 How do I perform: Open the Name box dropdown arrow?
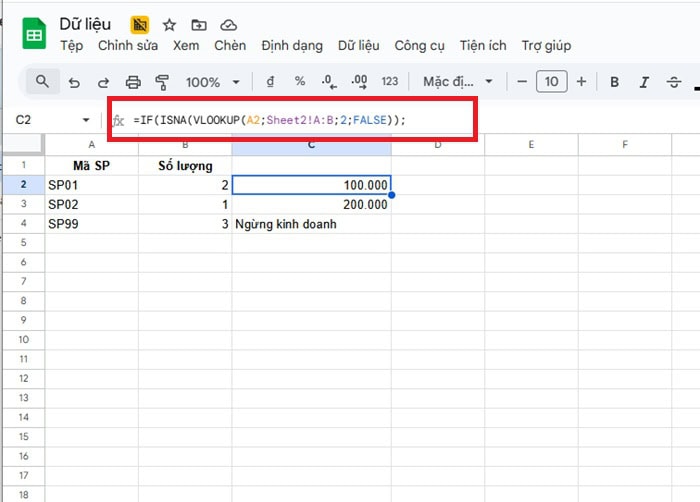pos(86,120)
